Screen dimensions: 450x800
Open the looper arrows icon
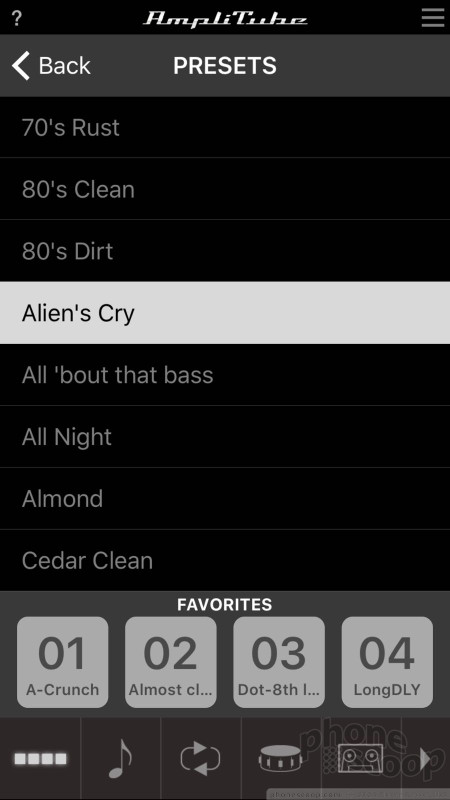tap(201, 759)
